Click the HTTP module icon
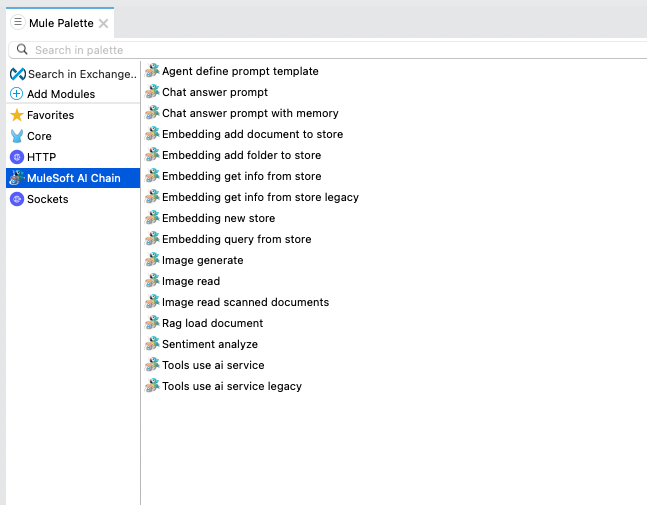Viewport: 647px width, 505px height. point(17,157)
